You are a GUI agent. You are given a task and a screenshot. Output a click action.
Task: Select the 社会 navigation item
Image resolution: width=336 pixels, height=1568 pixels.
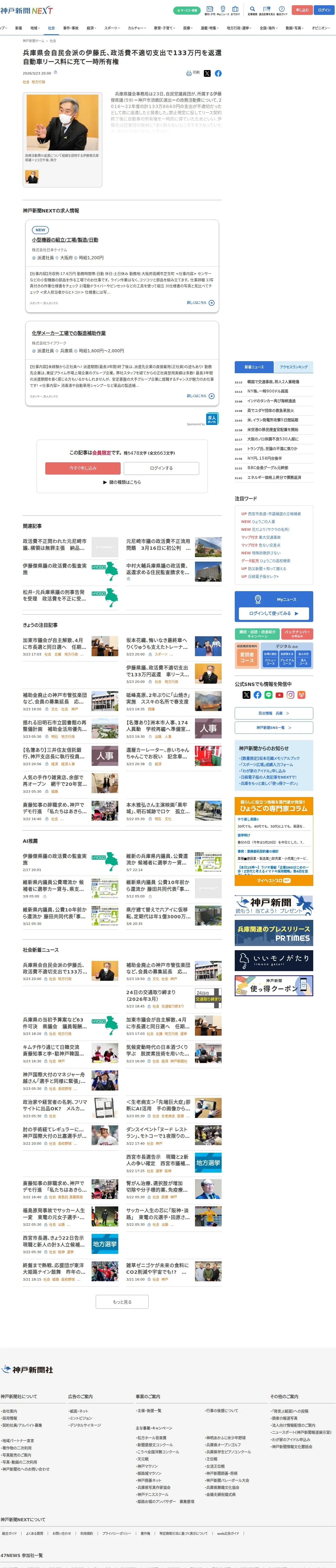point(51,28)
